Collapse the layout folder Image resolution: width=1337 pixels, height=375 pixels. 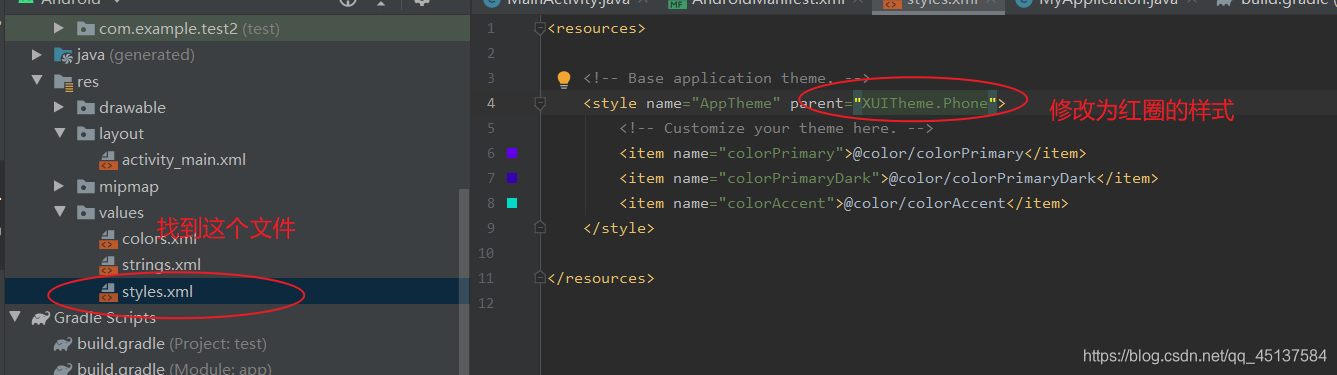tap(59, 133)
